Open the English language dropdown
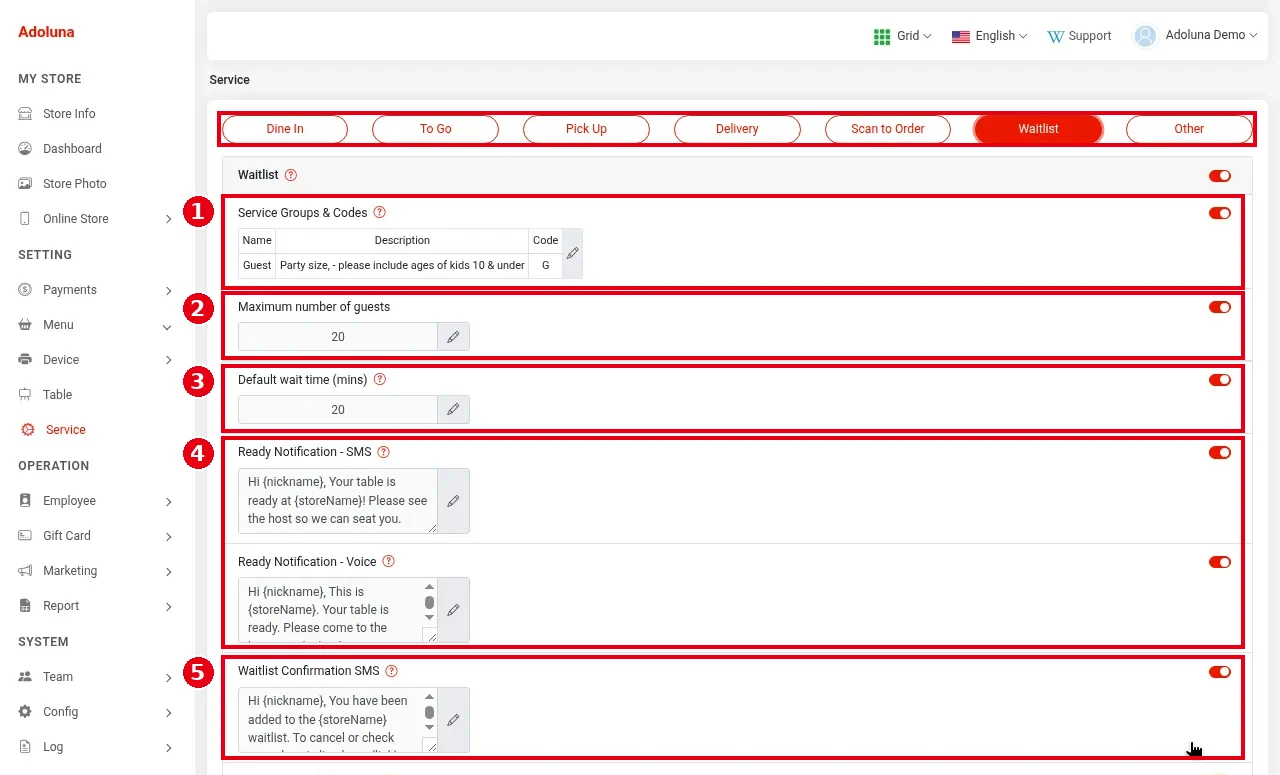Screen dimensions: 1280x775 [x=989, y=36]
